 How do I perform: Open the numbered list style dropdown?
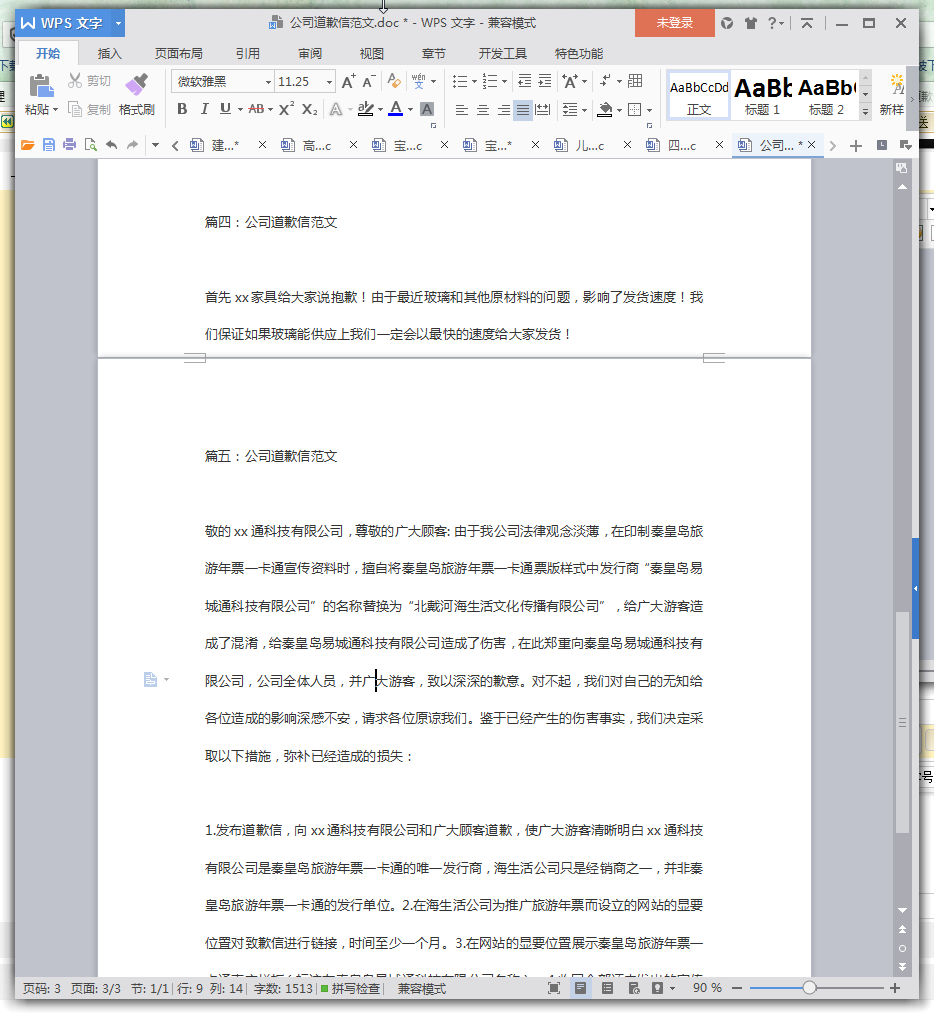click(505, 81)
